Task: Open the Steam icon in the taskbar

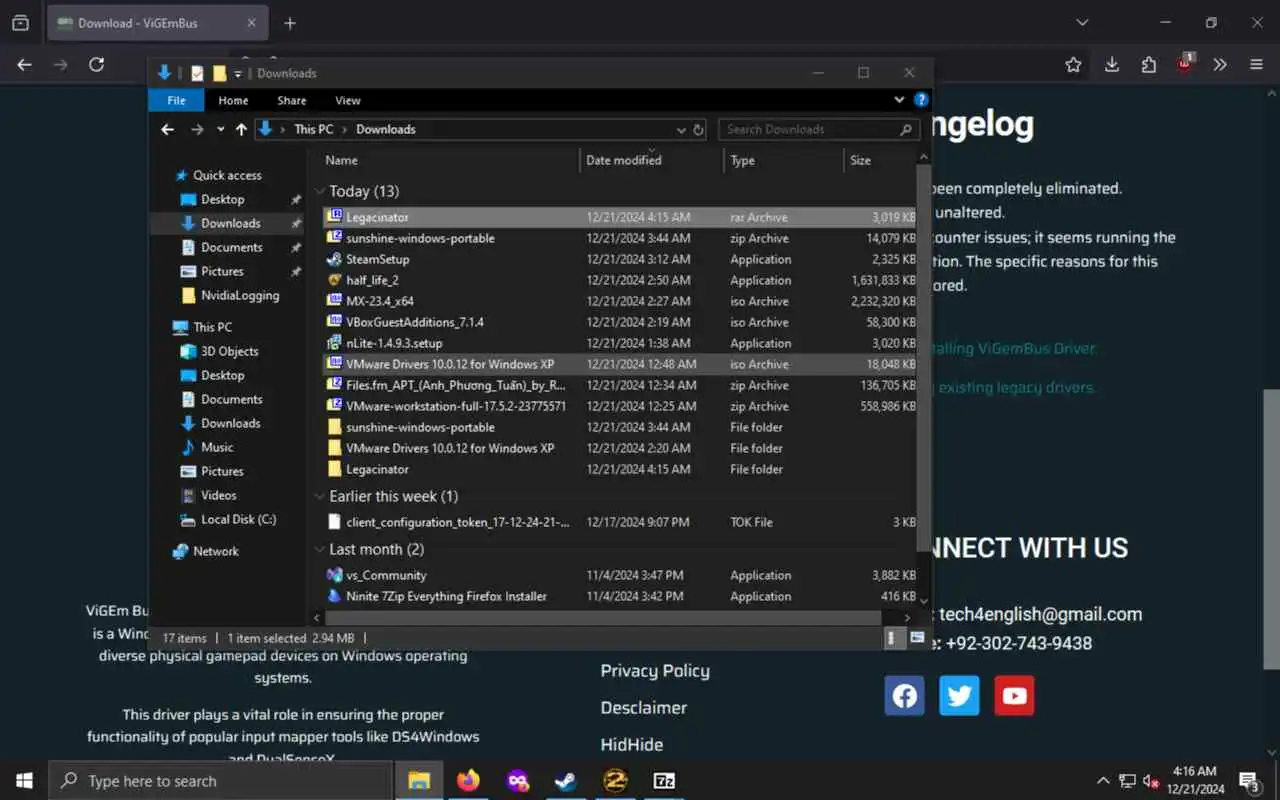Action: point(566,781)
